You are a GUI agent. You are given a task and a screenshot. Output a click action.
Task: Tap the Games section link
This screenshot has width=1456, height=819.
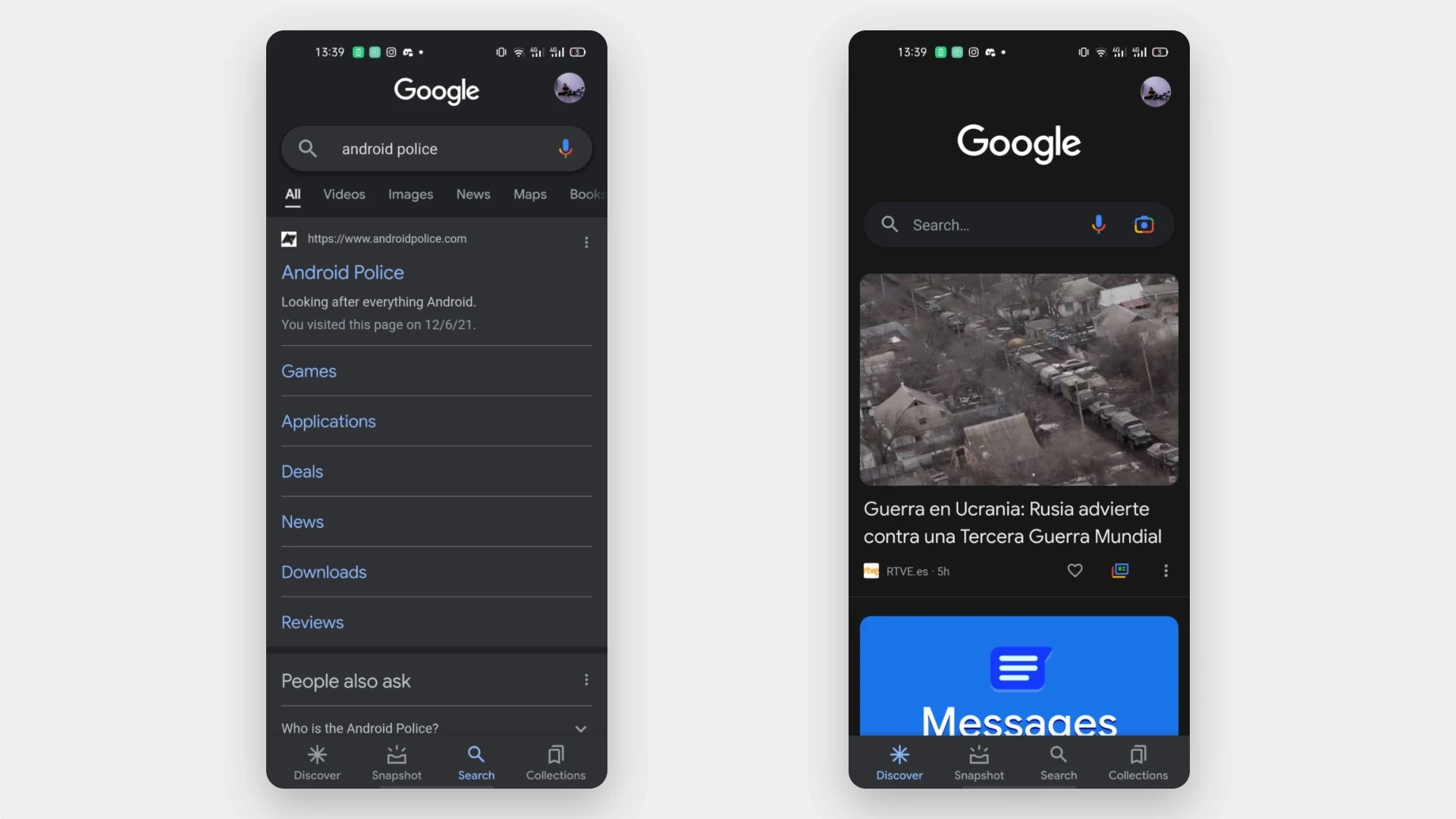(308, 371)
